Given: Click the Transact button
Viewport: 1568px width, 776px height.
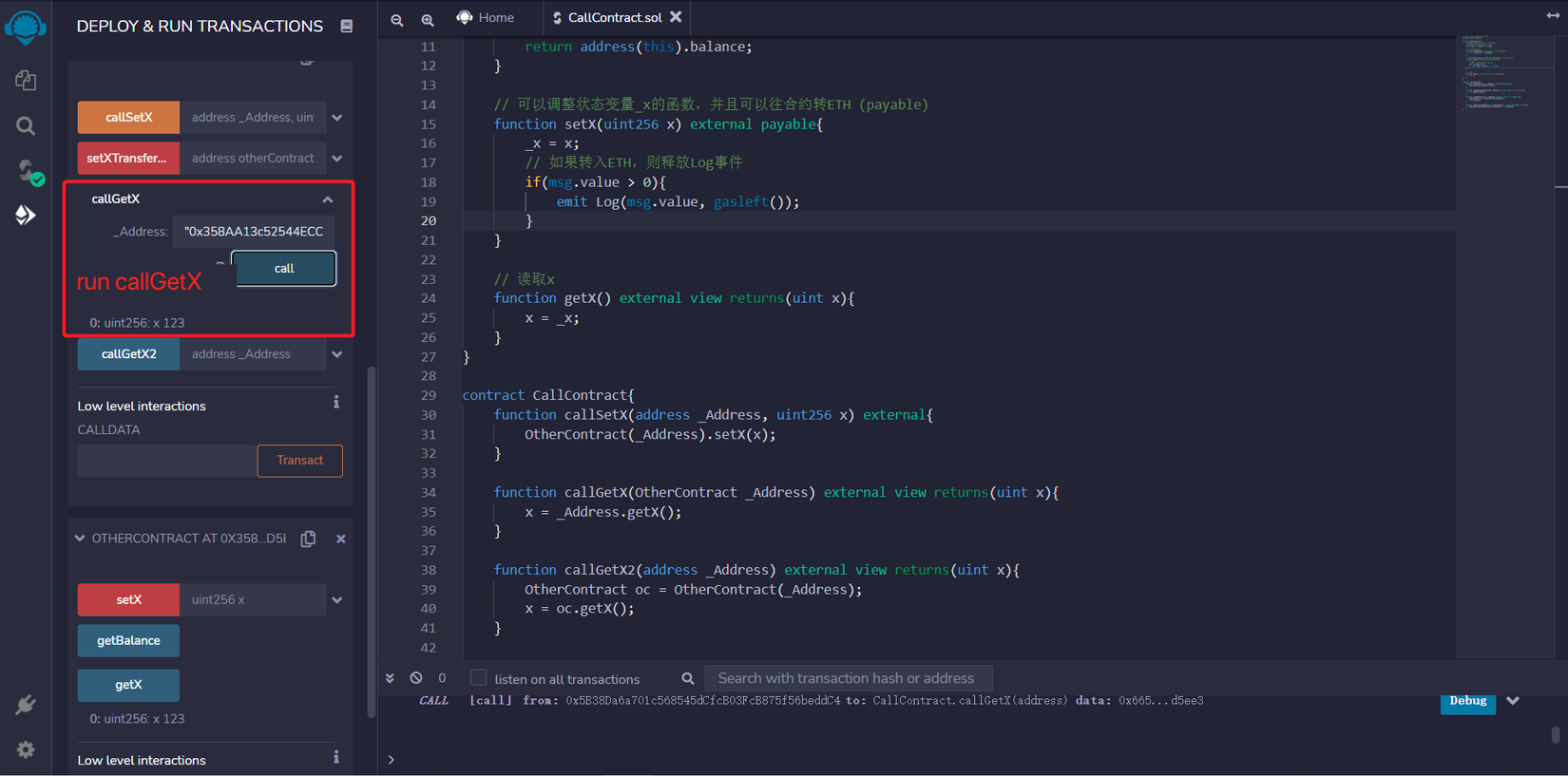Looking at the screenshot, I should [299, 461].
